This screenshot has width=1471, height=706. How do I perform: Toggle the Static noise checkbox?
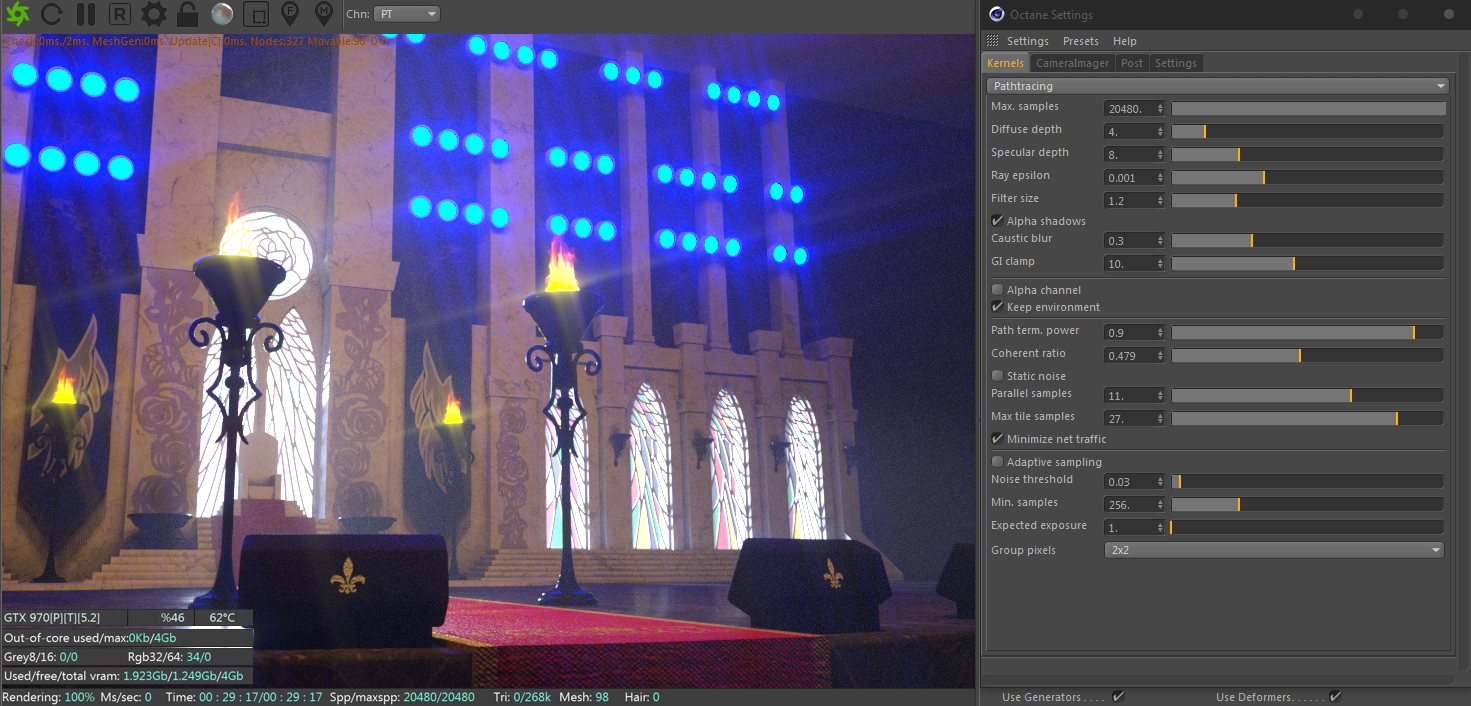coord(997,376)
